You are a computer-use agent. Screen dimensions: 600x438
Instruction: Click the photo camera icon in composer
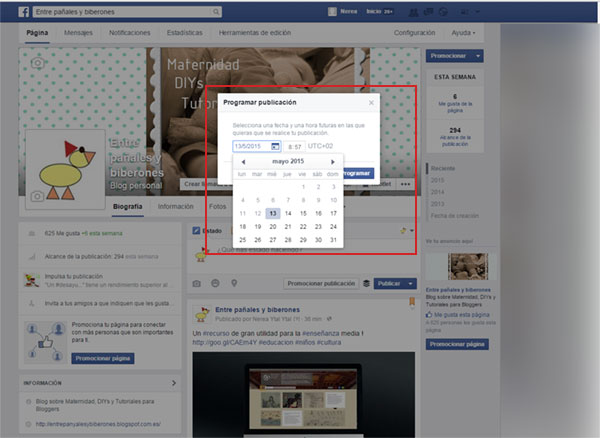click(197, 283)
